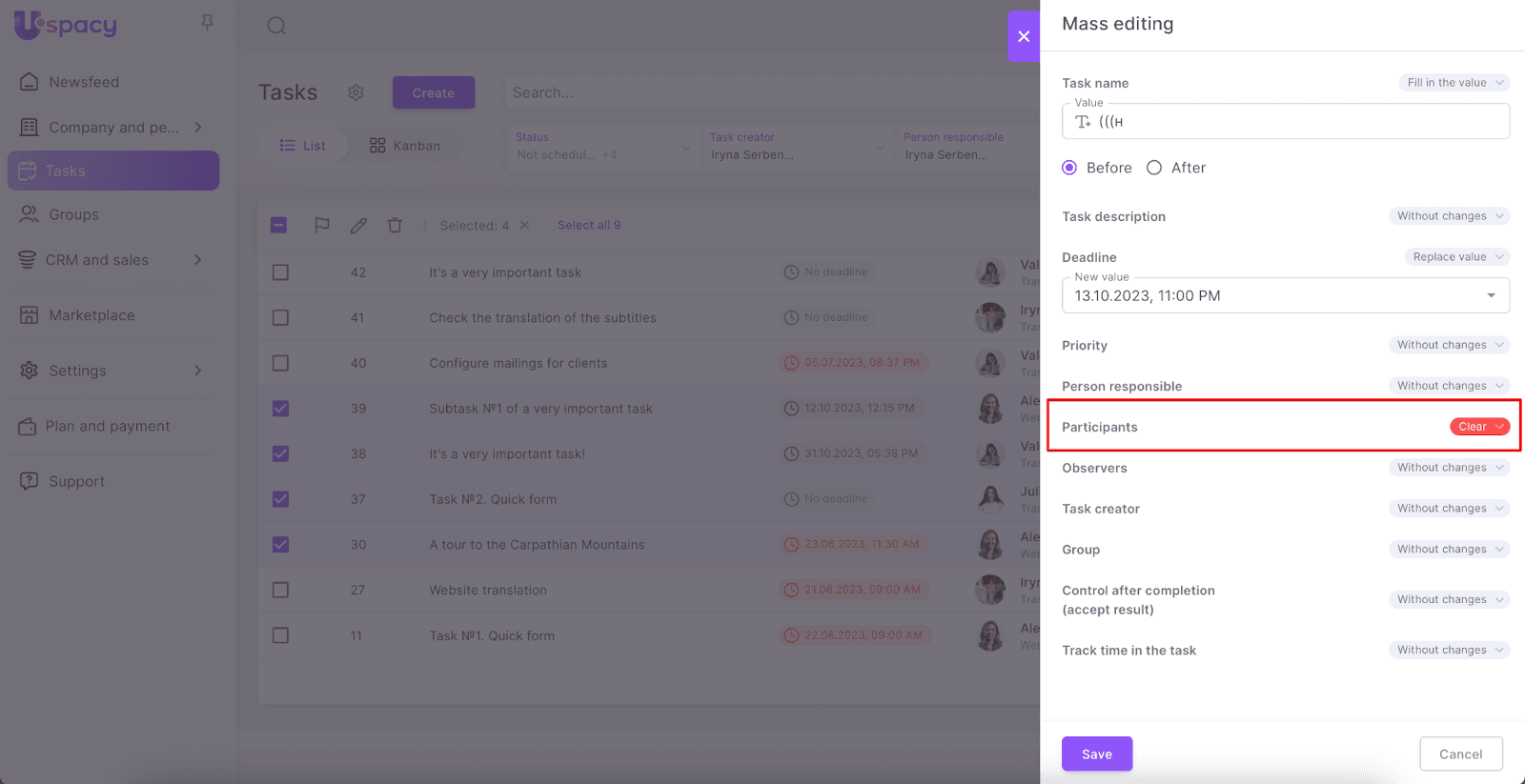Viewport: 1525px width, 784px height.
Task: Open the Participants Clear dropdown
Action: point(1479,427)
